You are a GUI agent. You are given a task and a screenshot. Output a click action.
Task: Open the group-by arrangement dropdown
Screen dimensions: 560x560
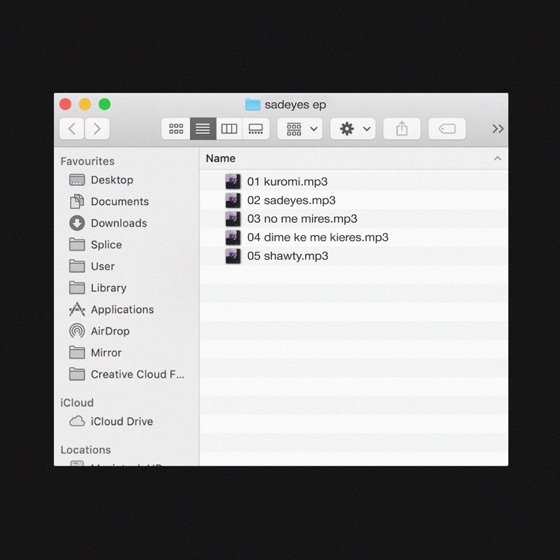pos(300,129)
